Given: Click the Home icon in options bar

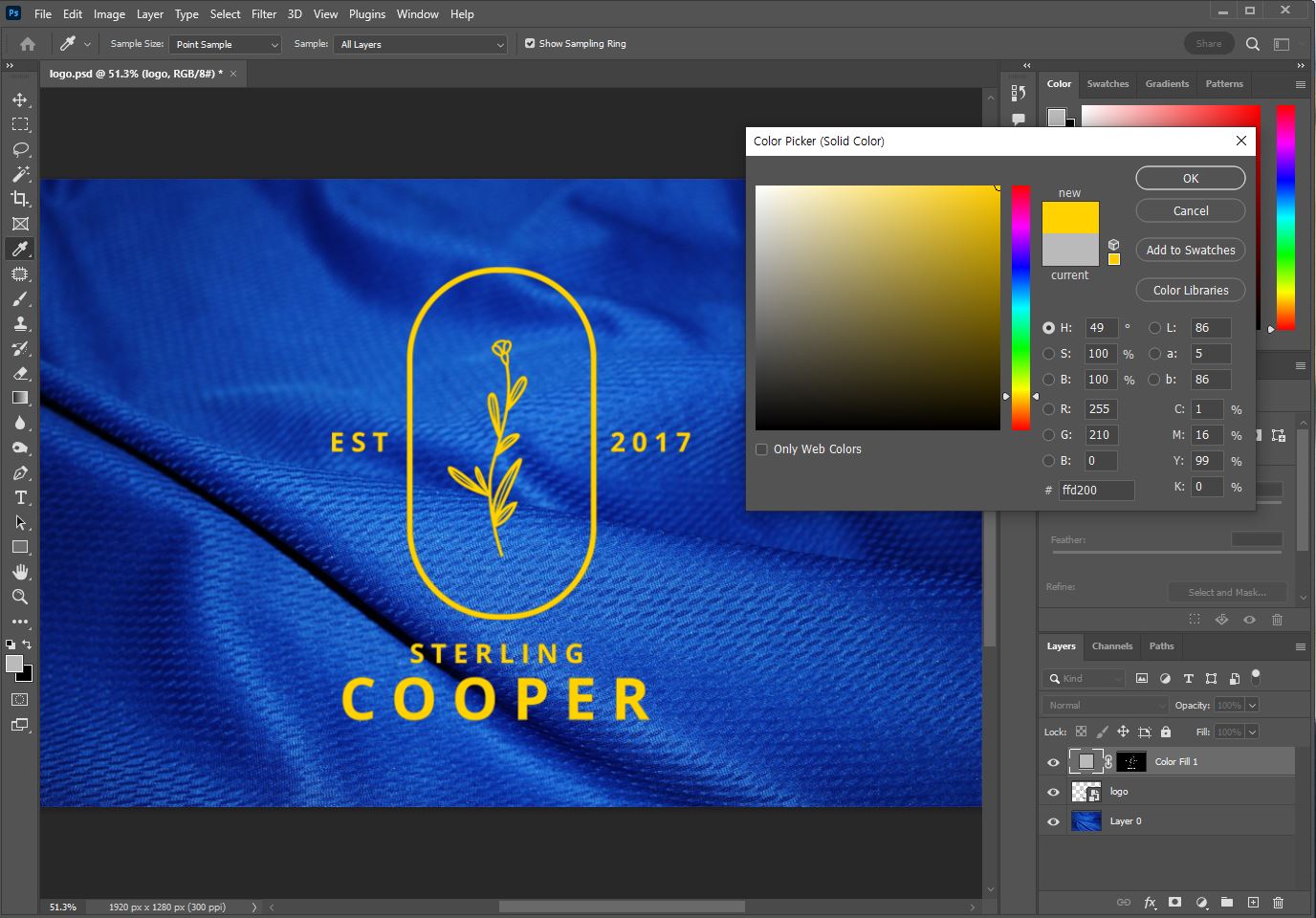Looking at the screenshot, I should 28,44.
